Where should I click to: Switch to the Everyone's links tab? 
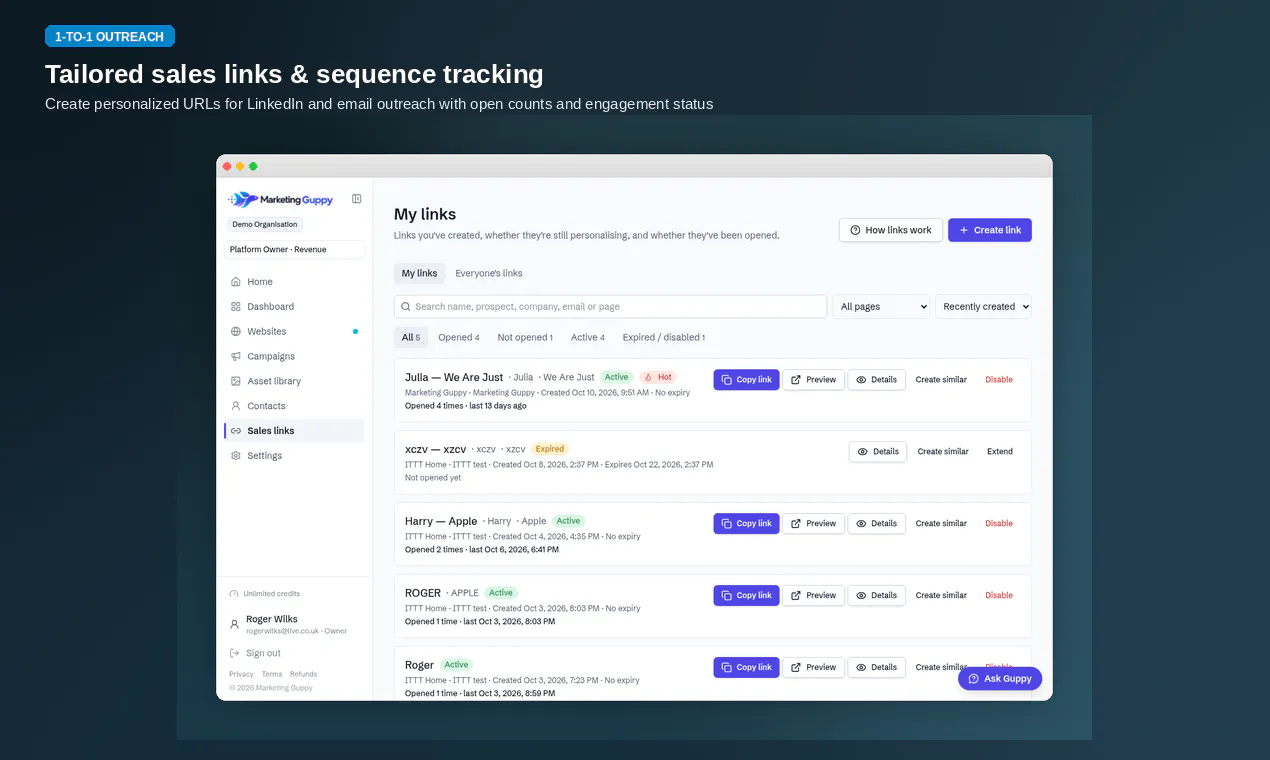[x=489, y=273]
